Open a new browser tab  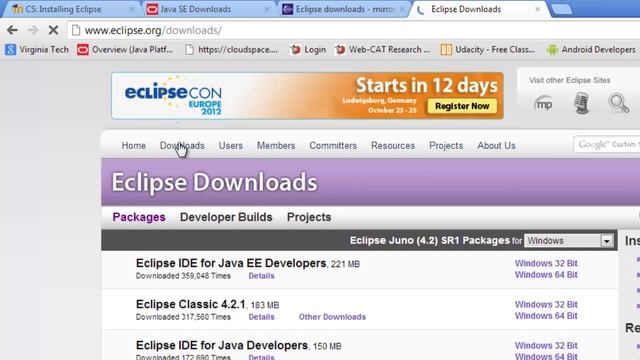pyautogui.click(x=562, y=9)
